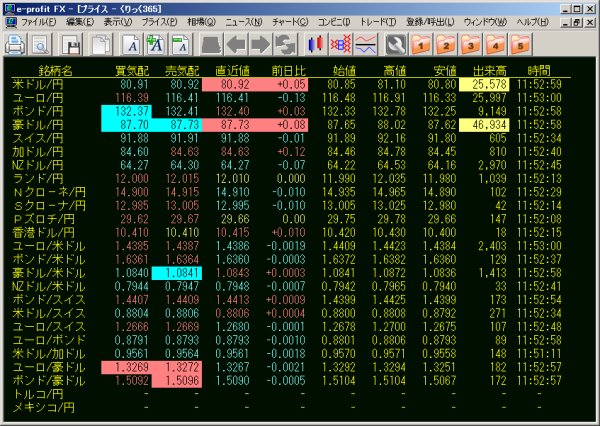Click the highlighted volume 25,578 cell
The width and height of the screenshot is (600, 426).
pos(484,84)
